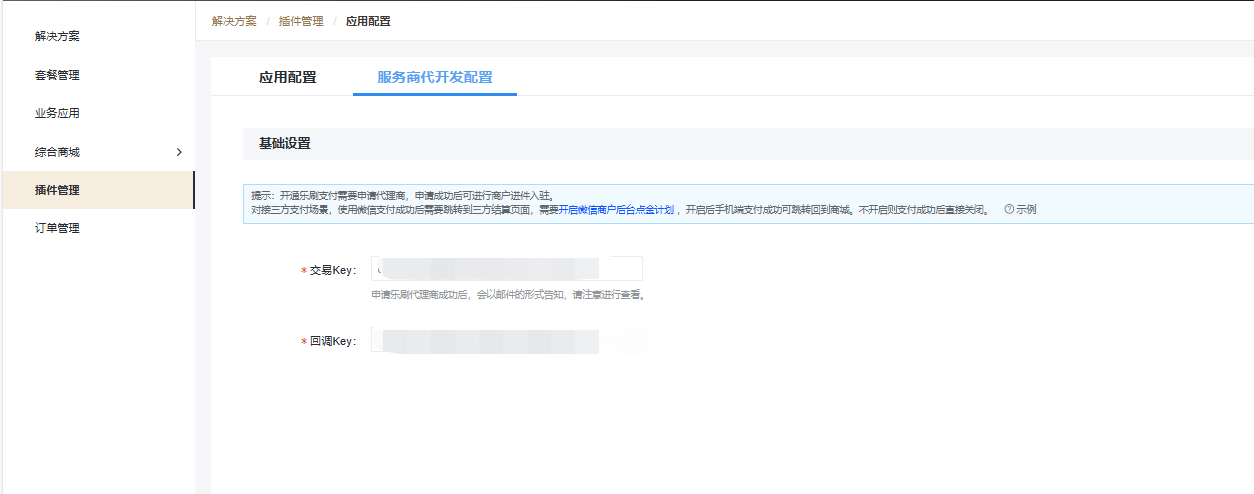The height and width of the screenshot is (494, 1254).
Task: Click the 解决方案 breadcrumb link
Action: [x=234, y=21]
